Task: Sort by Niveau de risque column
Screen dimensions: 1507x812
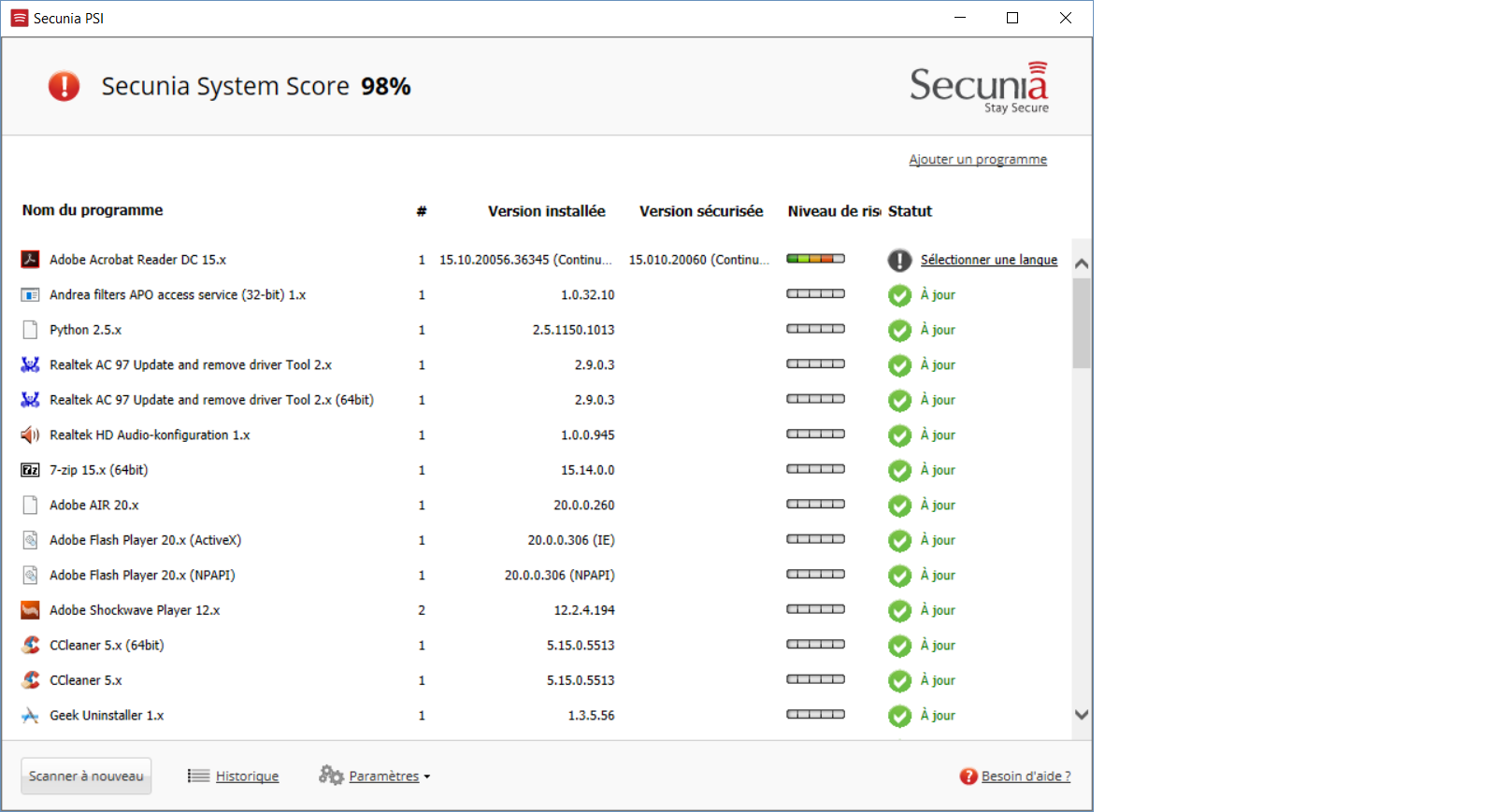Action: 834,211
